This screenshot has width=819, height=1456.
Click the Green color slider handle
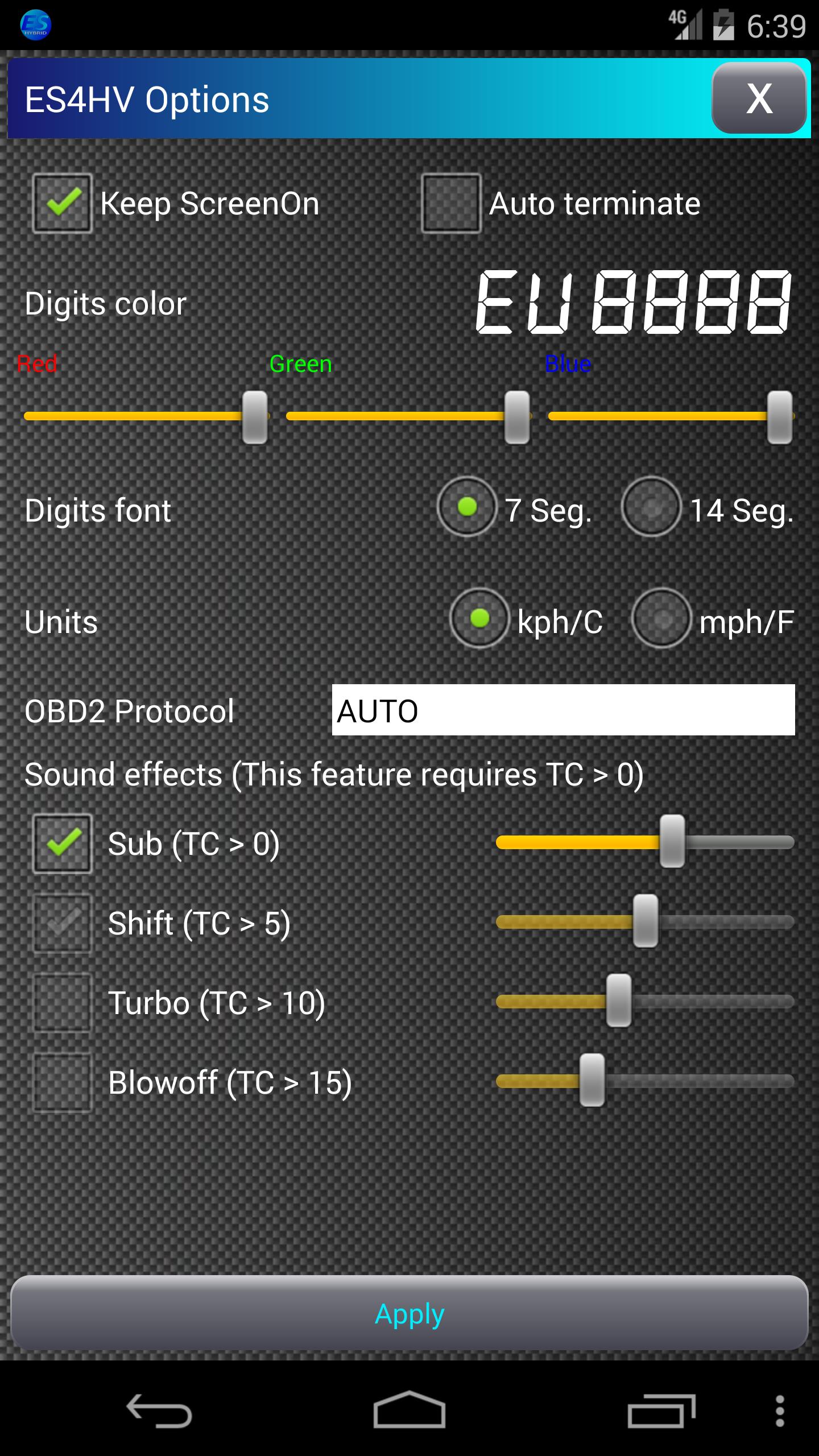[x=517, y=417]
